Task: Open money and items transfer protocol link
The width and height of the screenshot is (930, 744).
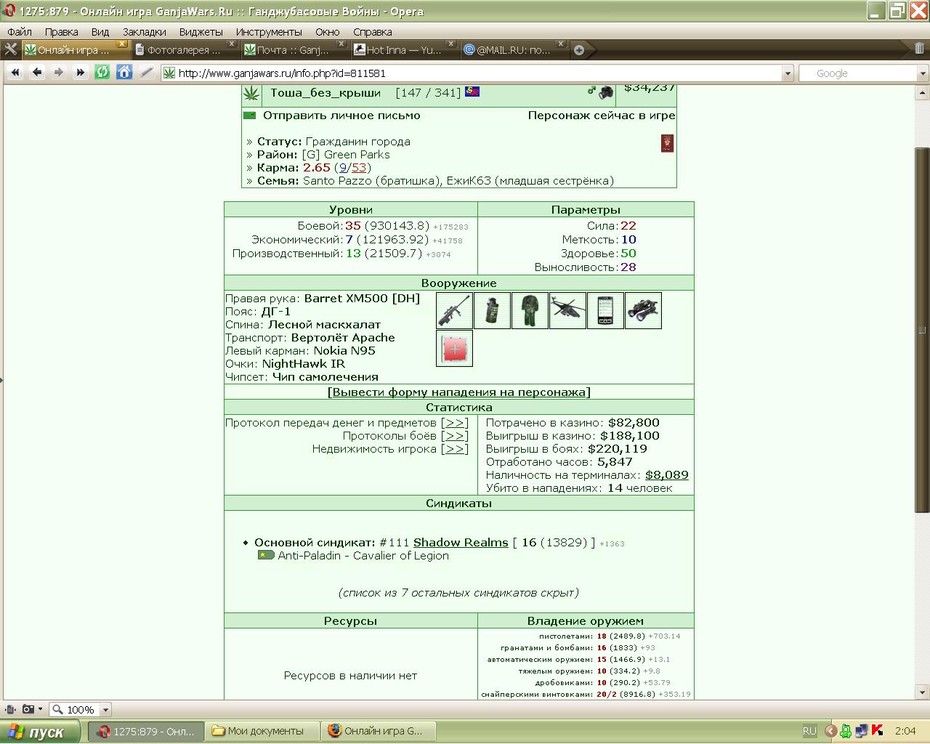Action: pyautogui.click(x=455, y=422)
